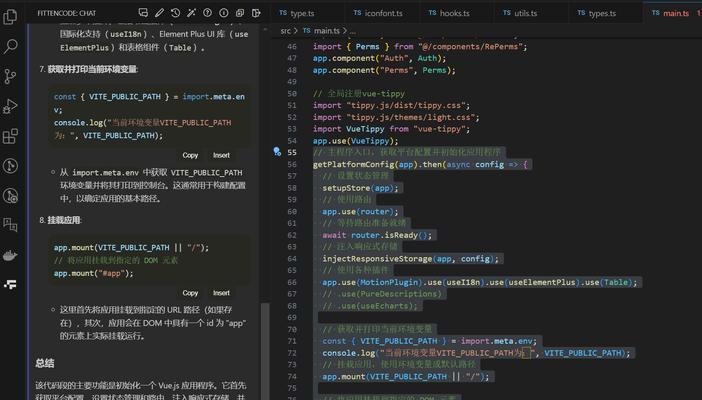Click 'app.mount("#app")' line in chat snippet
This screenshot has width=702, height=400.
[x=93, y=273]
